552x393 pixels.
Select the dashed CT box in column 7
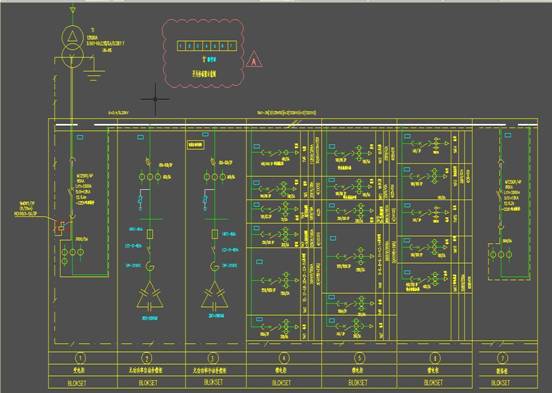point(501,262)
